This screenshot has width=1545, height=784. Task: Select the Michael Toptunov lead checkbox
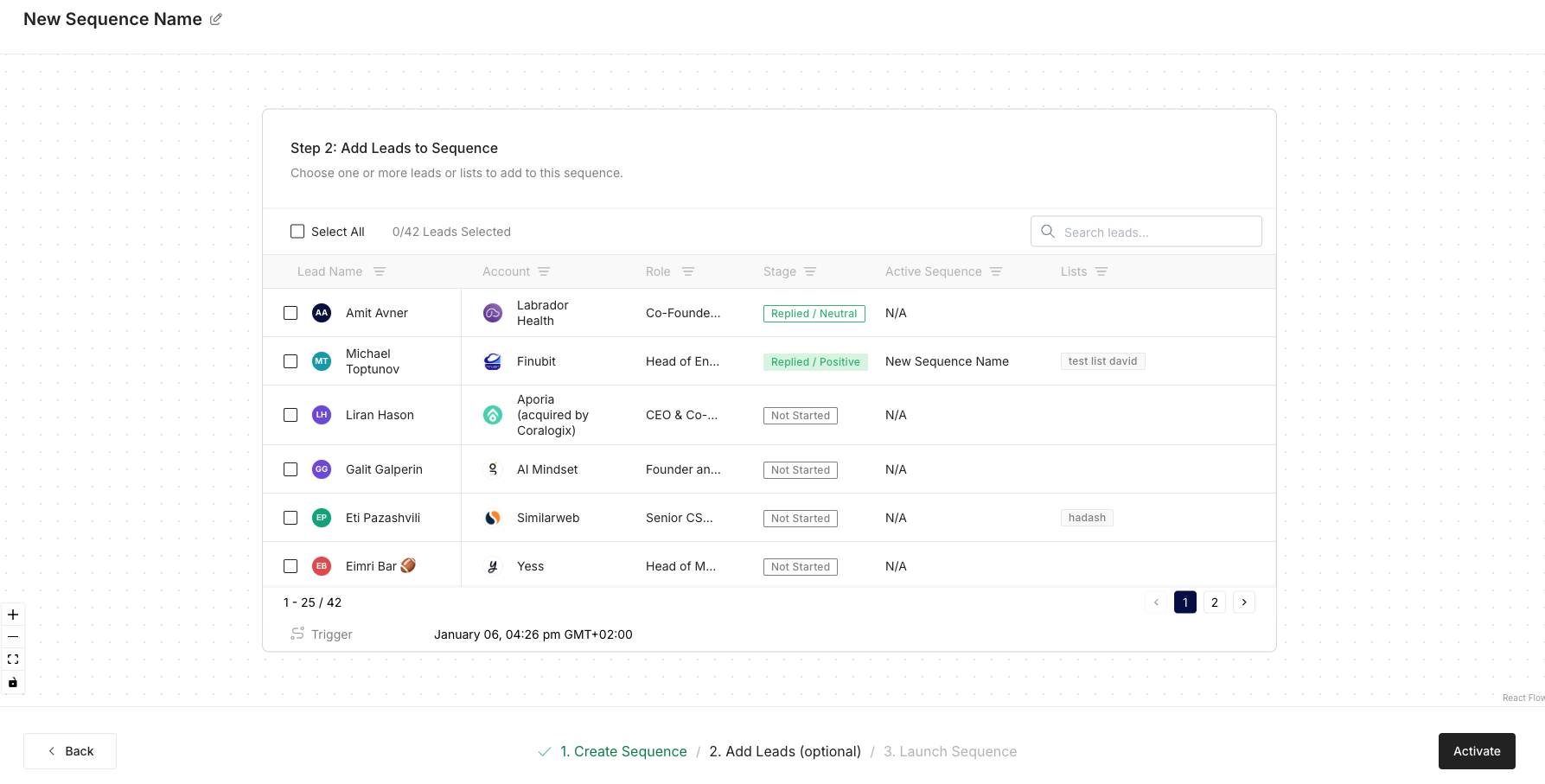[x=290, y=361]
